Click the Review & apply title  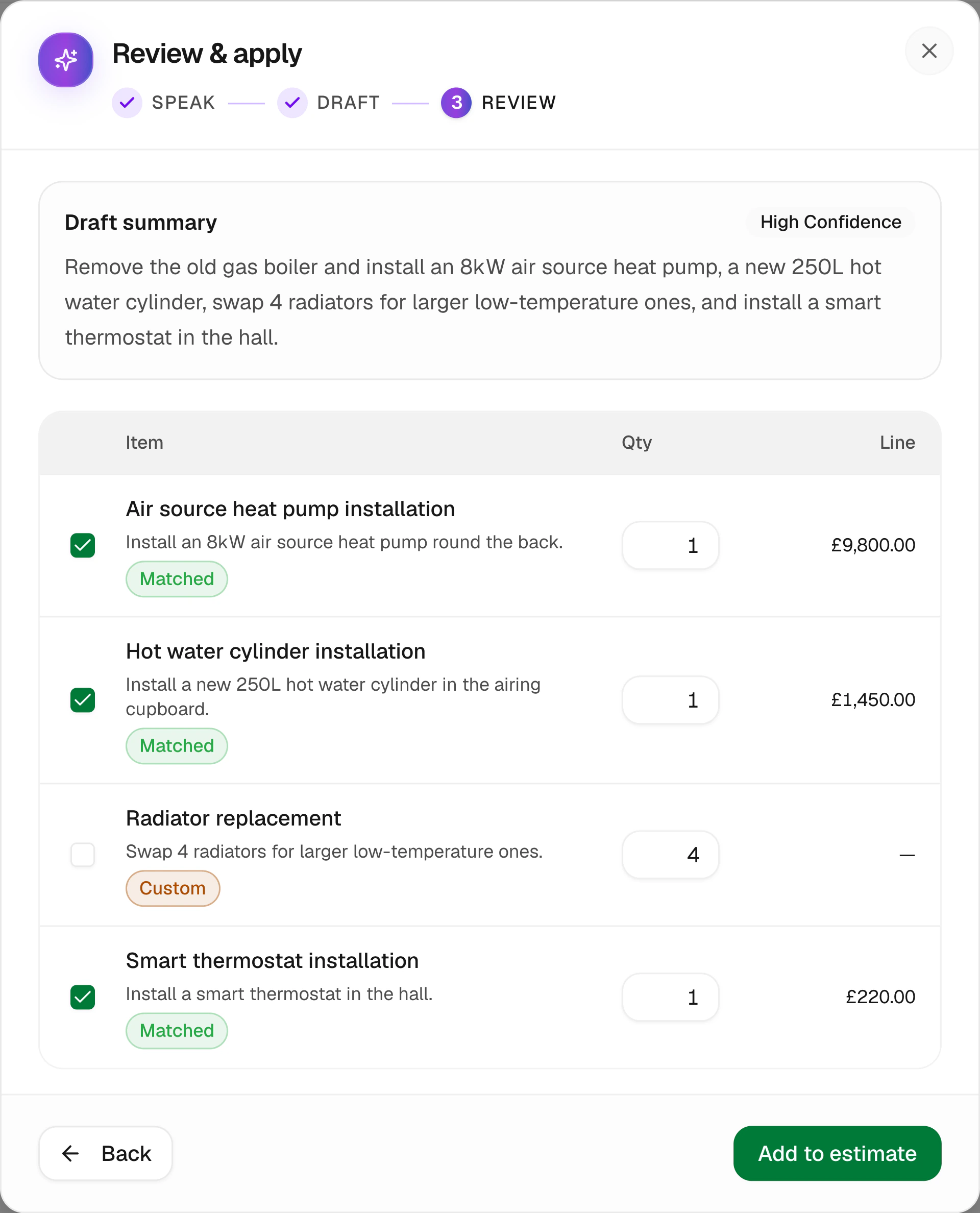[x=207, y=54]
